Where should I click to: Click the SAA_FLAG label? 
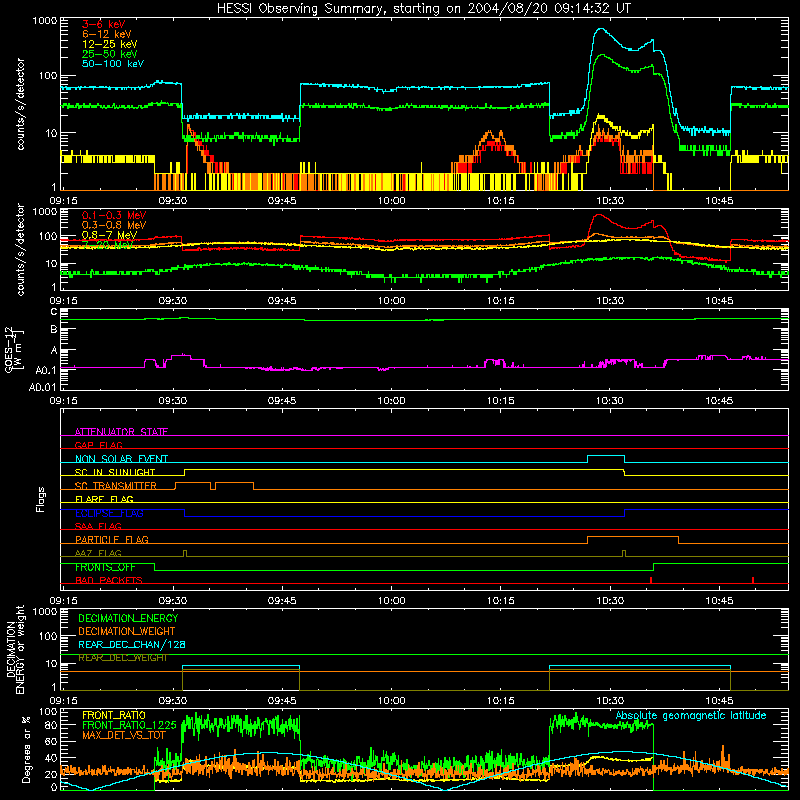point(98,526)
